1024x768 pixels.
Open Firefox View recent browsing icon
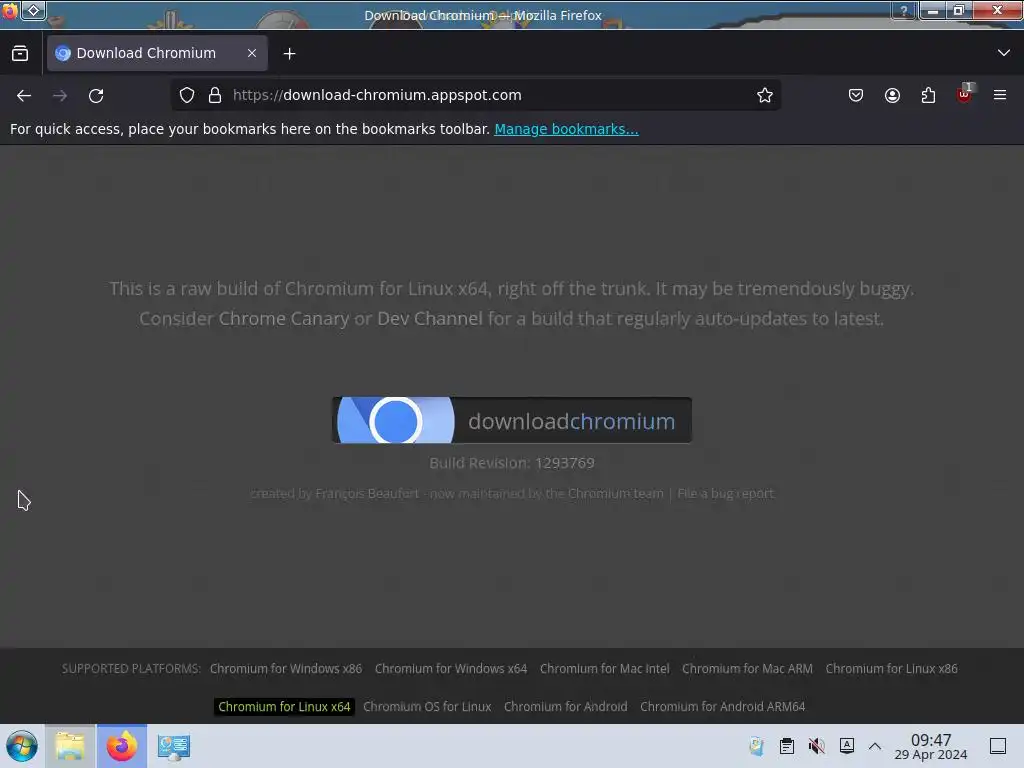click(20, 54)
